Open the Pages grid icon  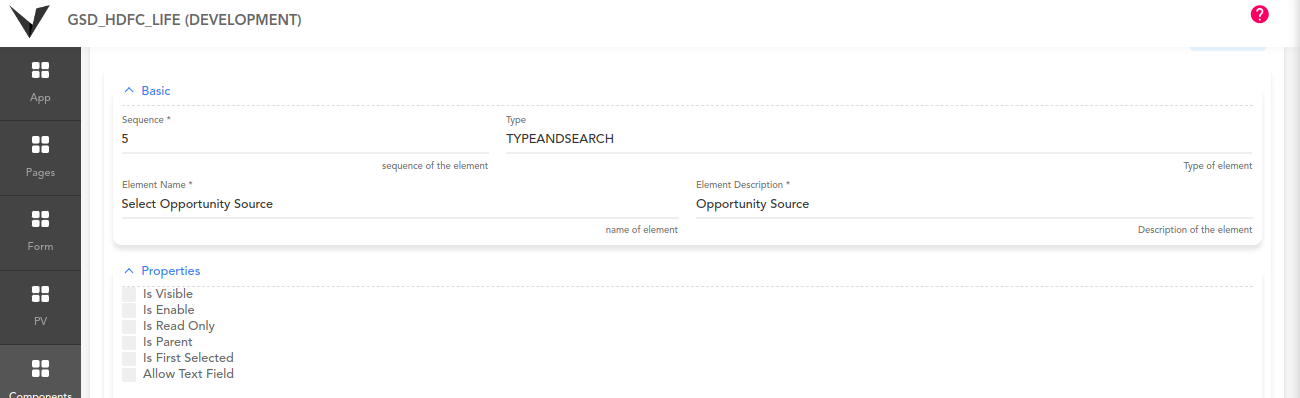(40, 145)
